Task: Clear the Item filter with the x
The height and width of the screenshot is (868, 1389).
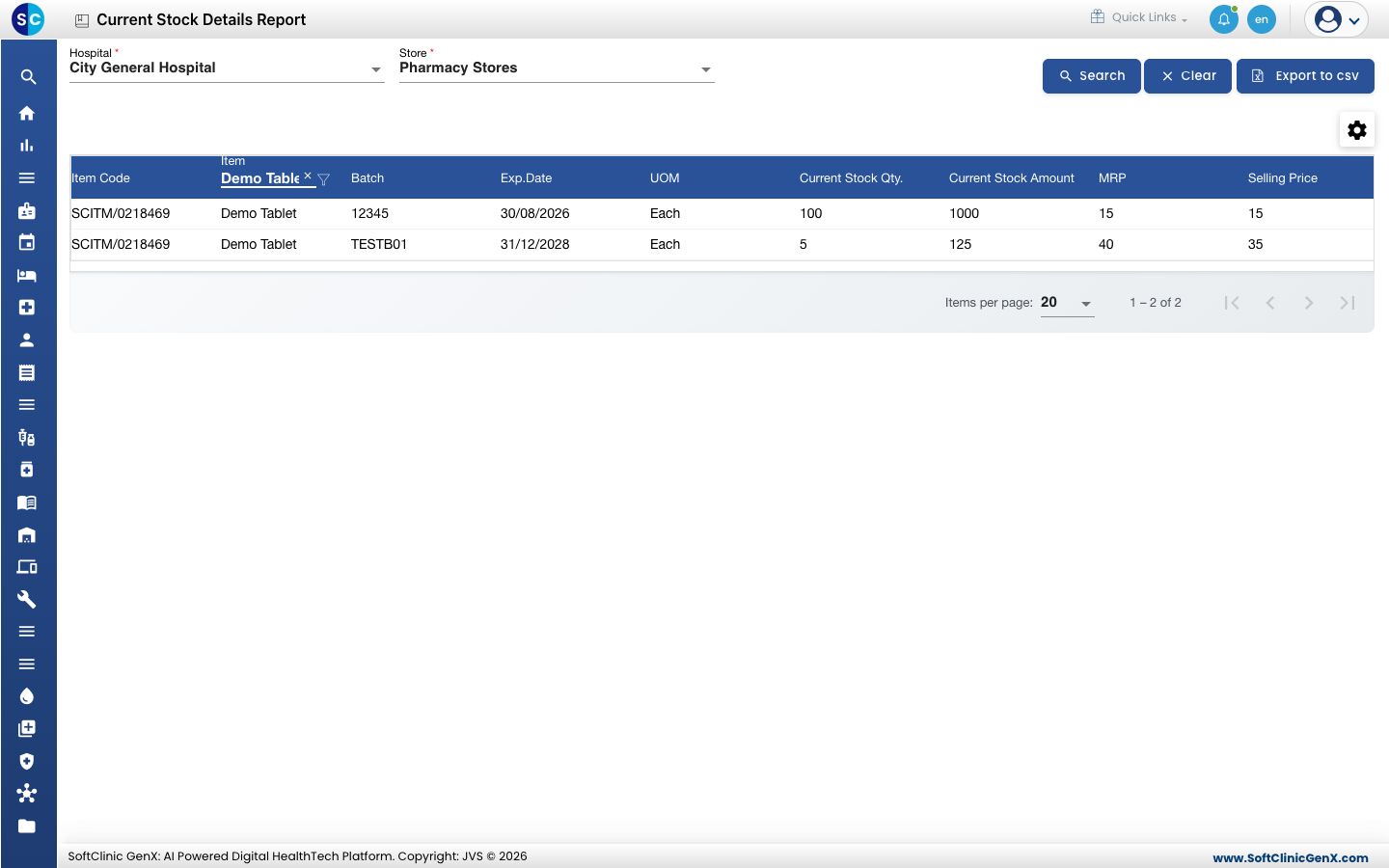Action: click(x=308, y=176)
